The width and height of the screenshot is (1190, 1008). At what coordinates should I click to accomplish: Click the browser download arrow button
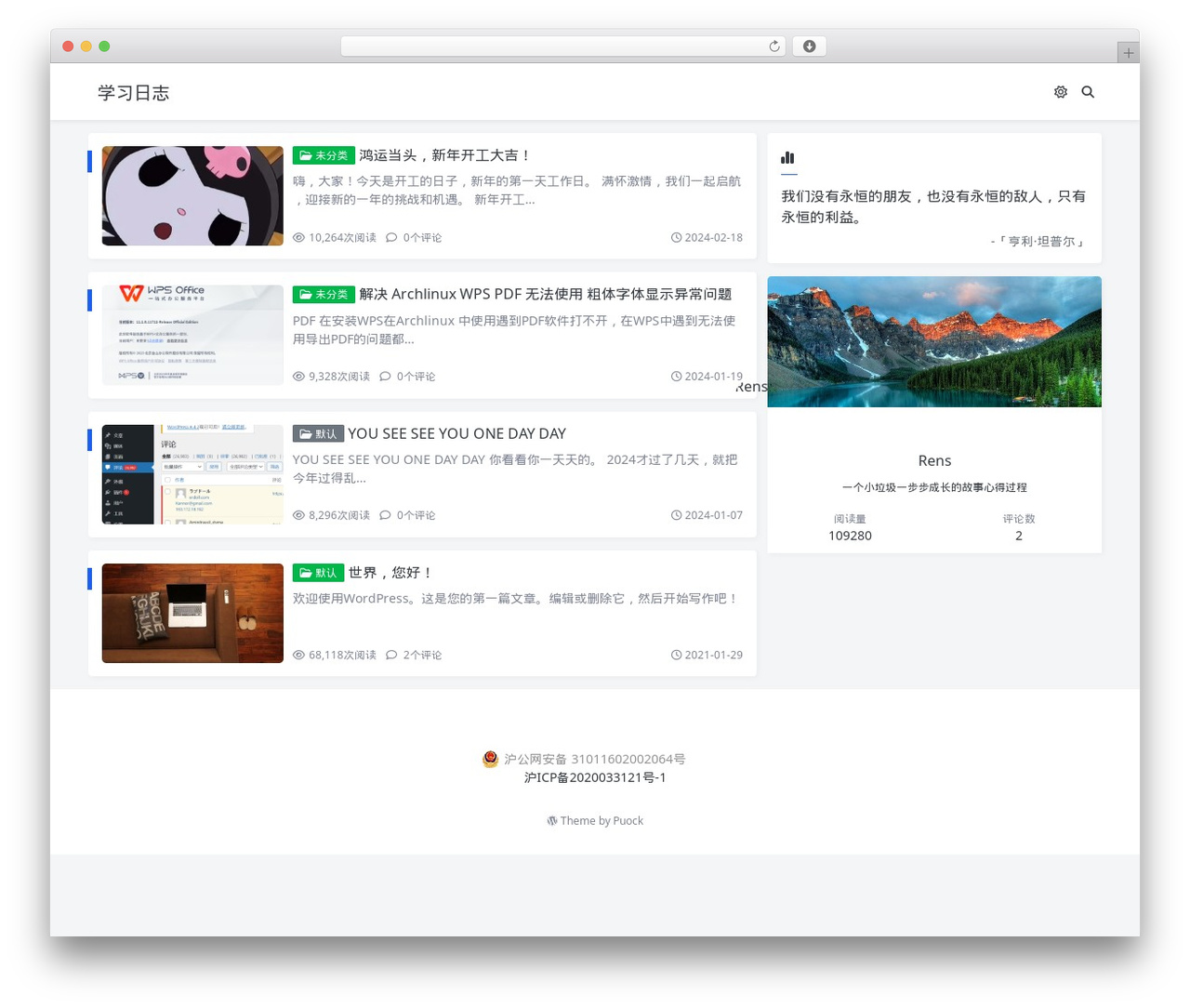pyautogui.click(x=809, y=46)
